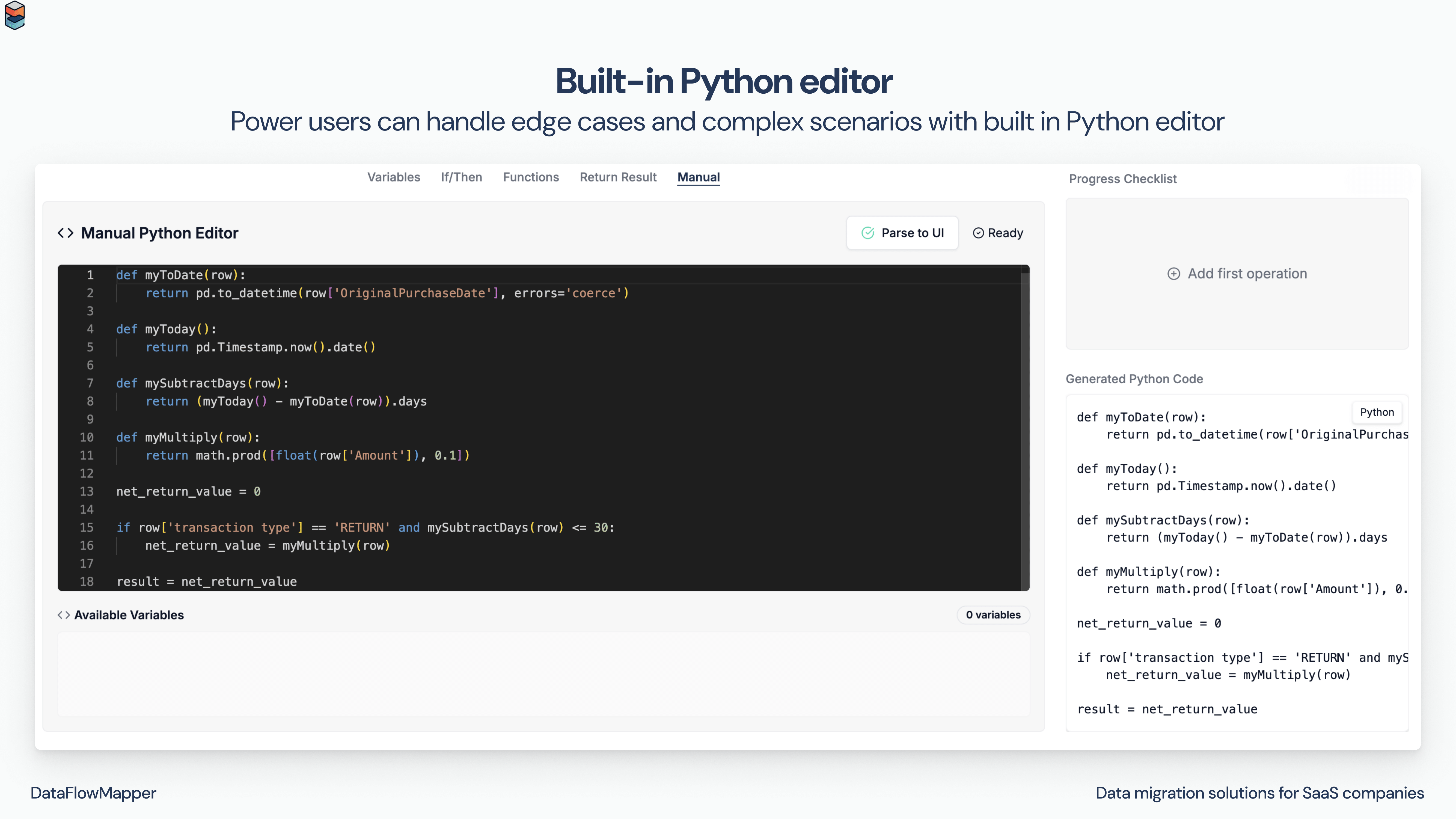Select the Manual tab

[x=698, y=177]
